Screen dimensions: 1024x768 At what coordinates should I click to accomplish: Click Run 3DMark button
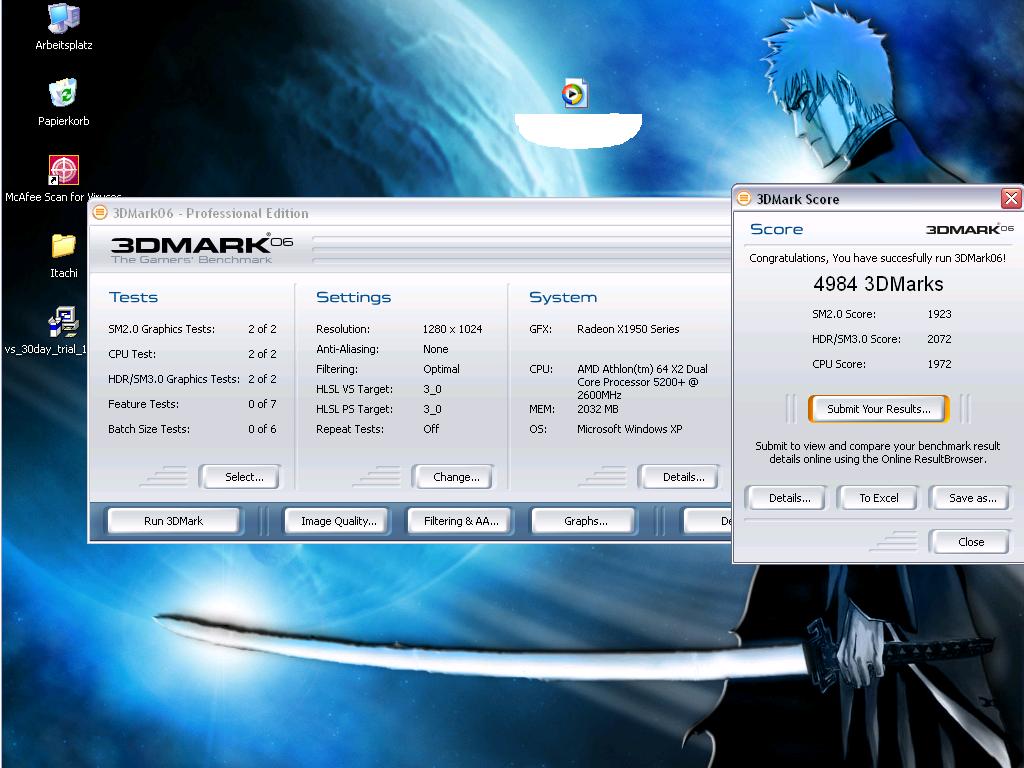pyautogui.click(x=174, y=521)
